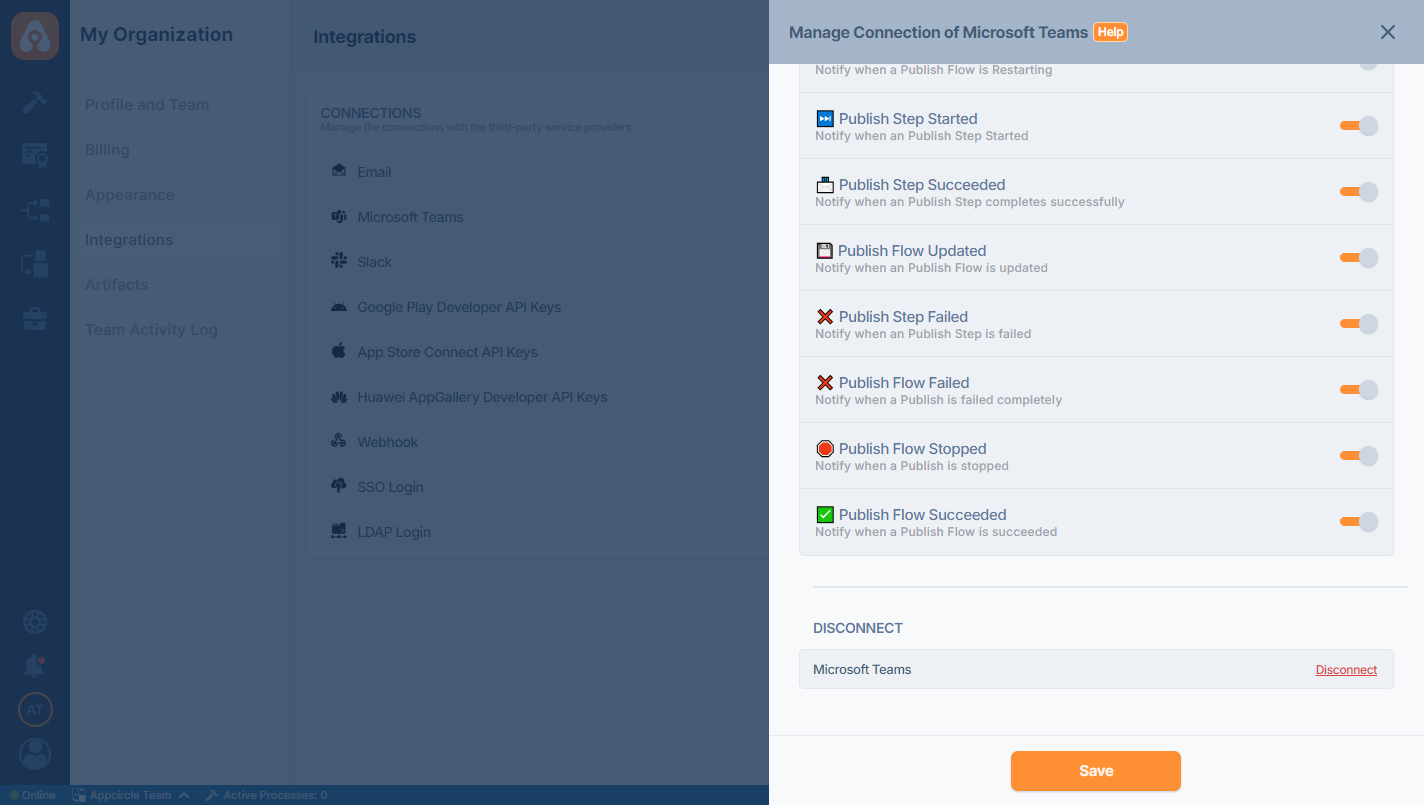Click the Publish Flow Updated floppy icon
1424x805 pixels.
(825, 251)
